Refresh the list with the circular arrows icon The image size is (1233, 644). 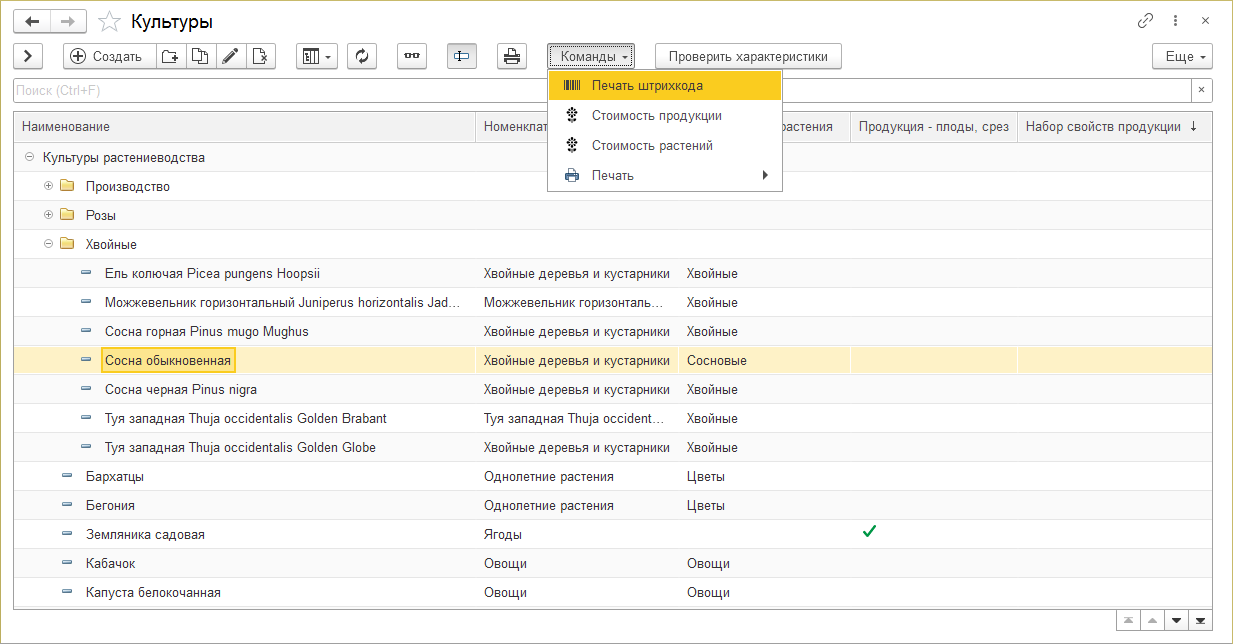(361, 56)
